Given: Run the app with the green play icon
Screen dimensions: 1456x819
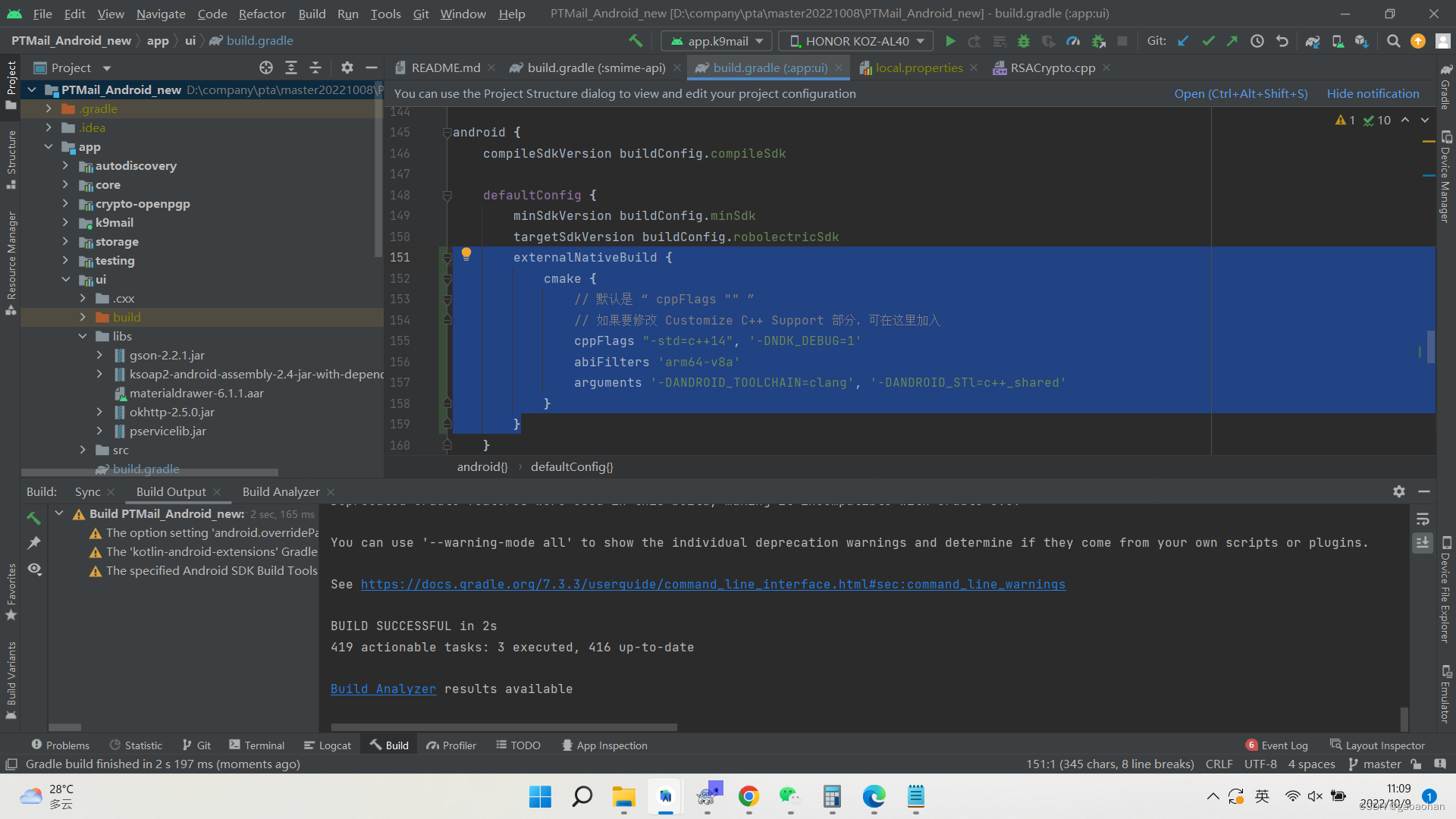Looking at the screenshot, I should point(950,41).
